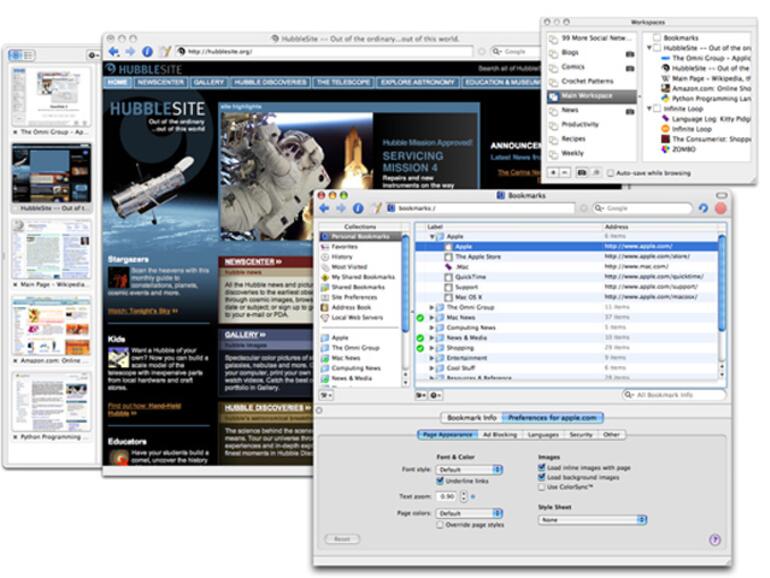Open the Page colors dropdown
The image size is (770, 578).
tap(469, 514)
